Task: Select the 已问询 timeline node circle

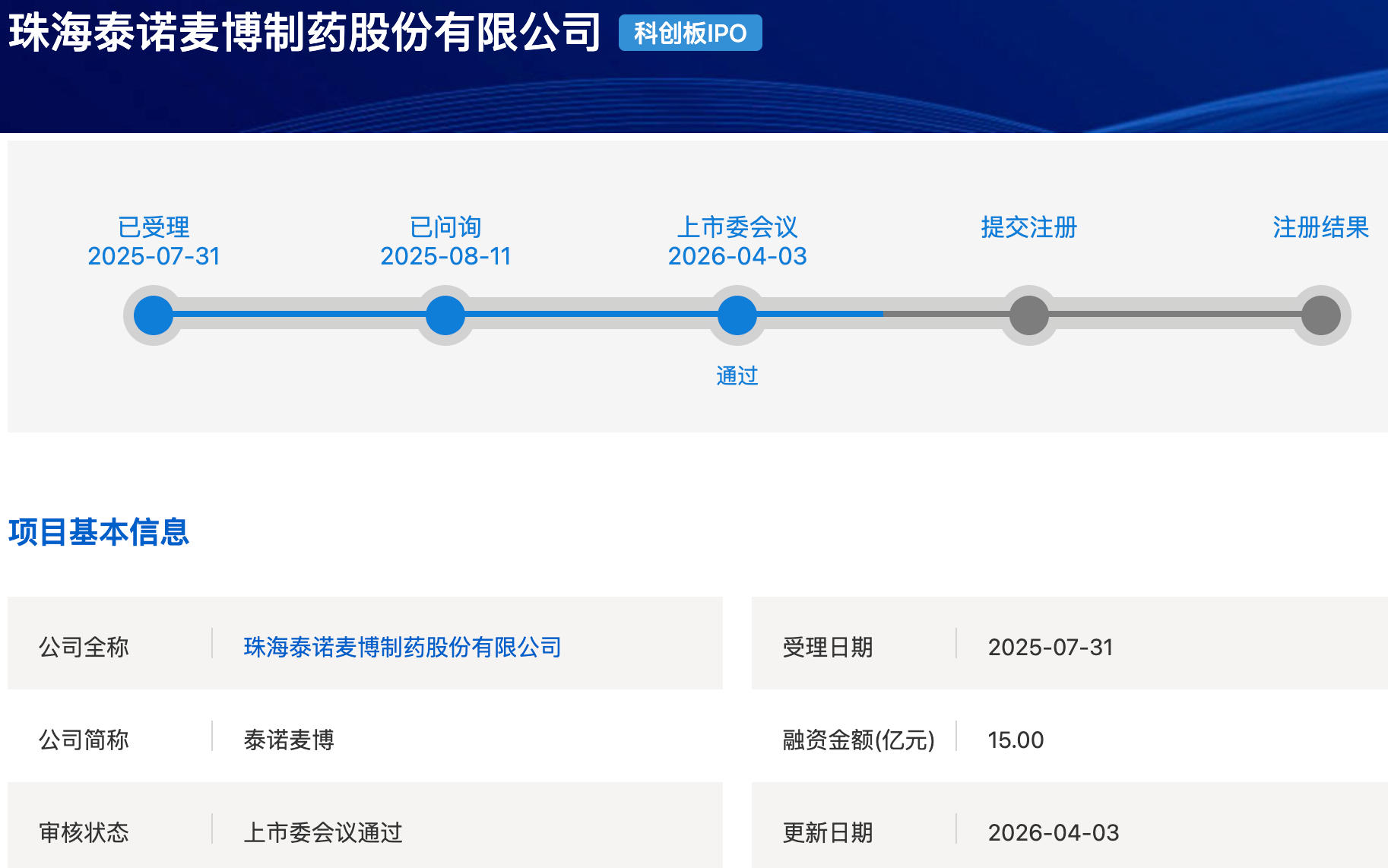Action: click(x=445, y=315)
